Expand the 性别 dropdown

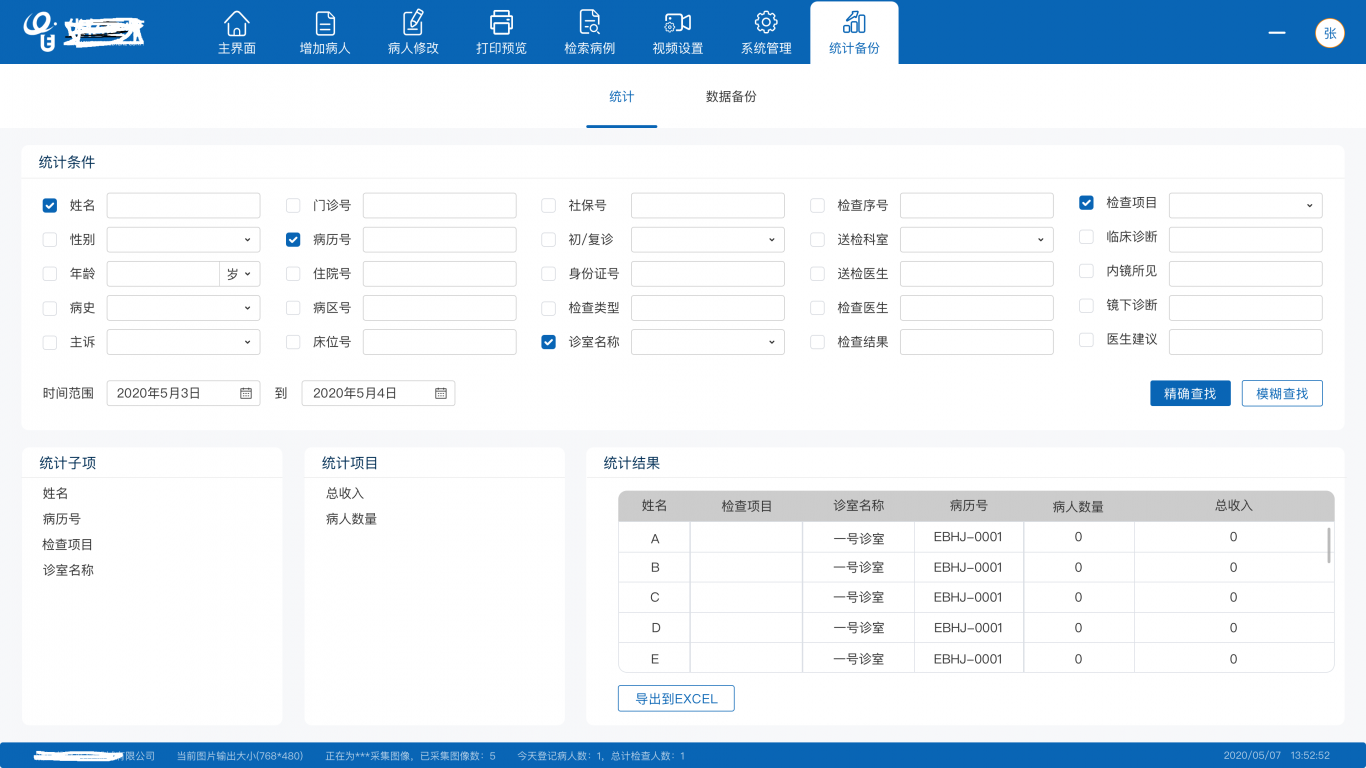pyautogui.click(x=183, y=239)
